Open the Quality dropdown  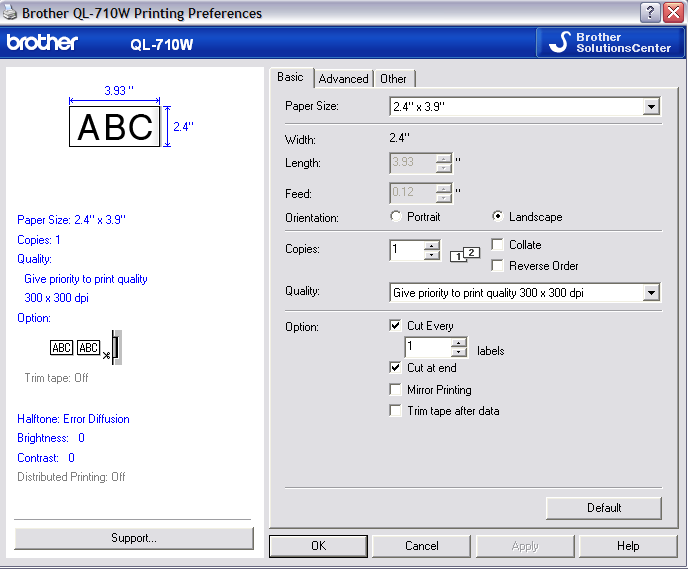click(x=651, y=293)
